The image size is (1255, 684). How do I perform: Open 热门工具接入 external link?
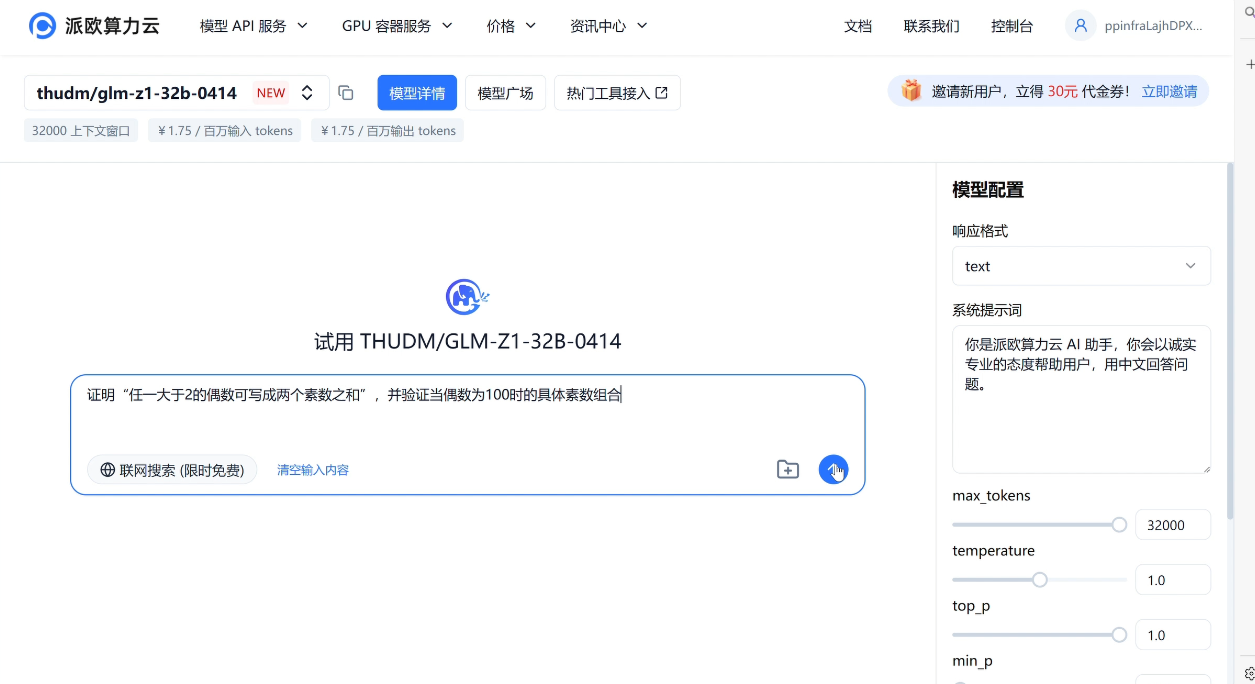click(x=617, y=93)
